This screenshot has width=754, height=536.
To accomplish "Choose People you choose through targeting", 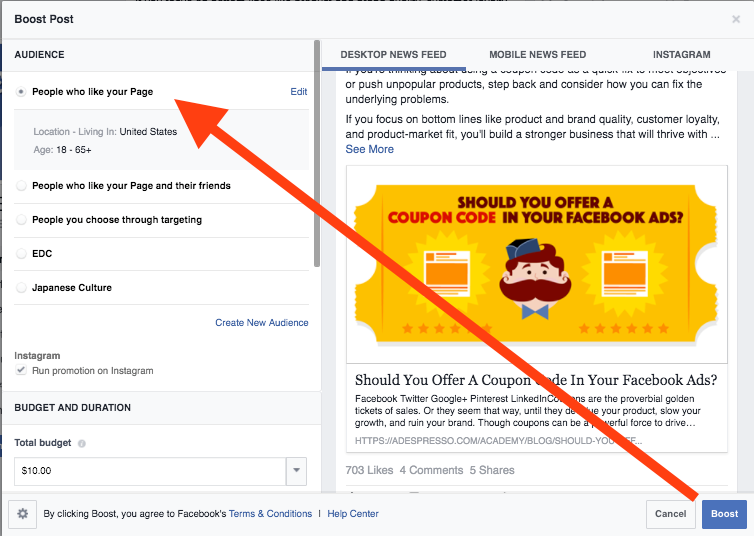I will [x=21, y=220].
